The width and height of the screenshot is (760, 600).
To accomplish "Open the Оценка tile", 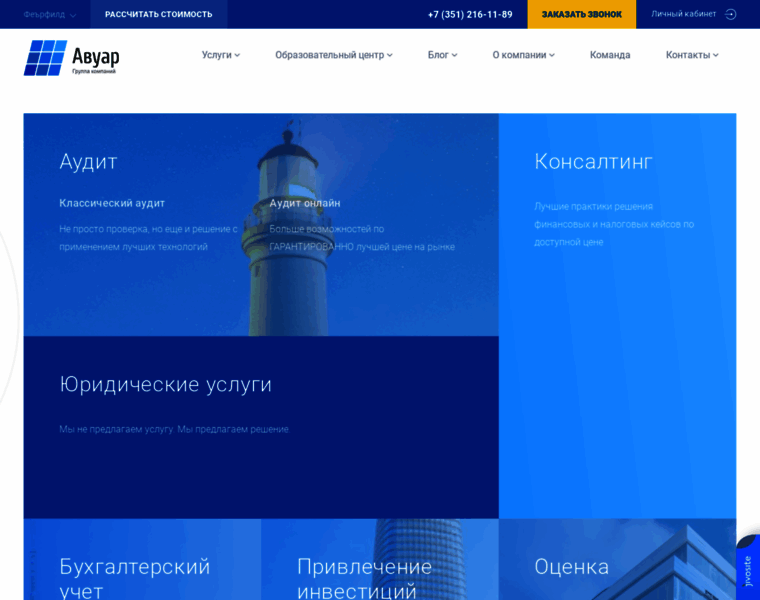I will point(618,559).
